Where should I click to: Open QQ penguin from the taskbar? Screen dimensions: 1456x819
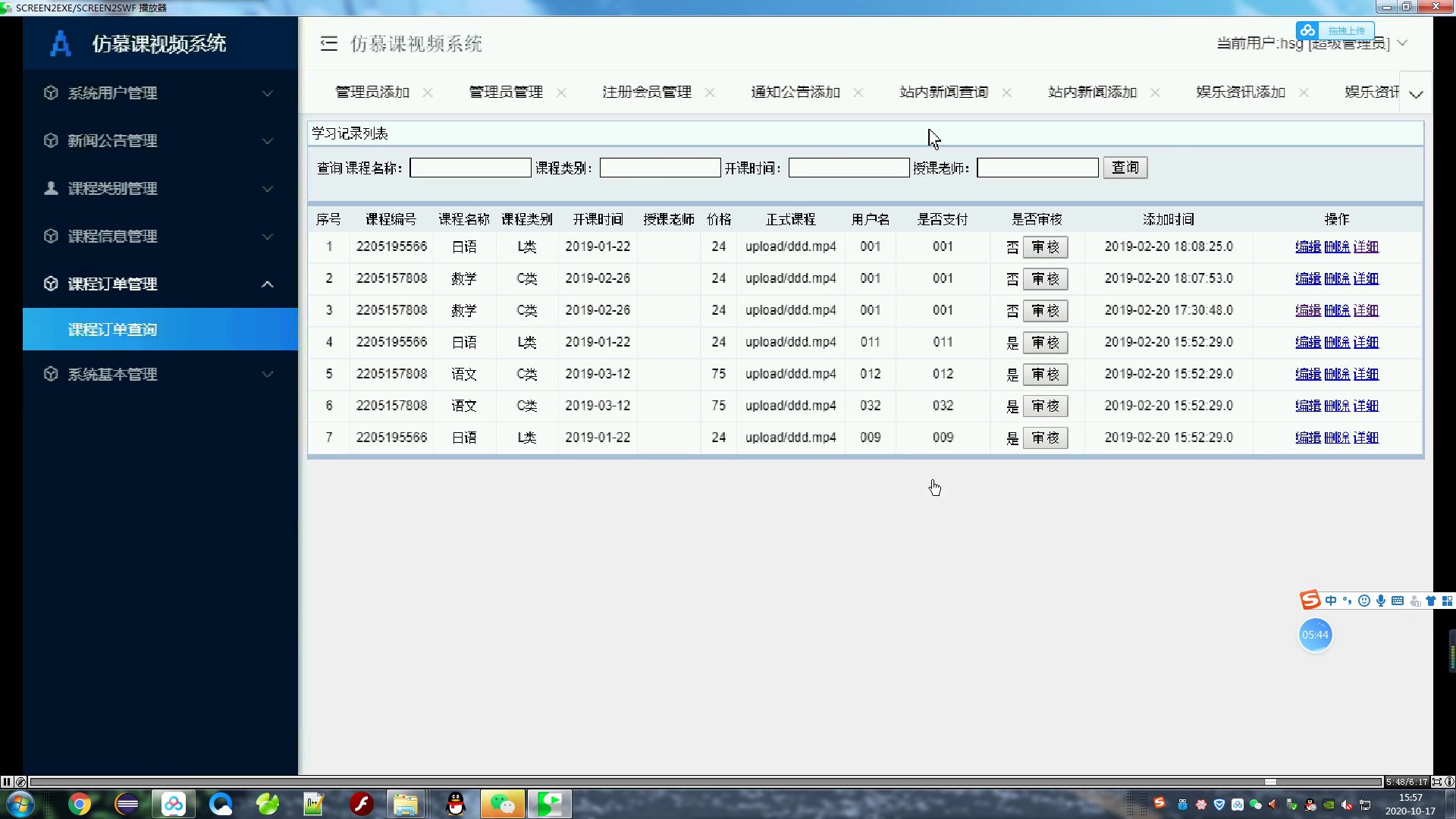(x=456, y=804)
